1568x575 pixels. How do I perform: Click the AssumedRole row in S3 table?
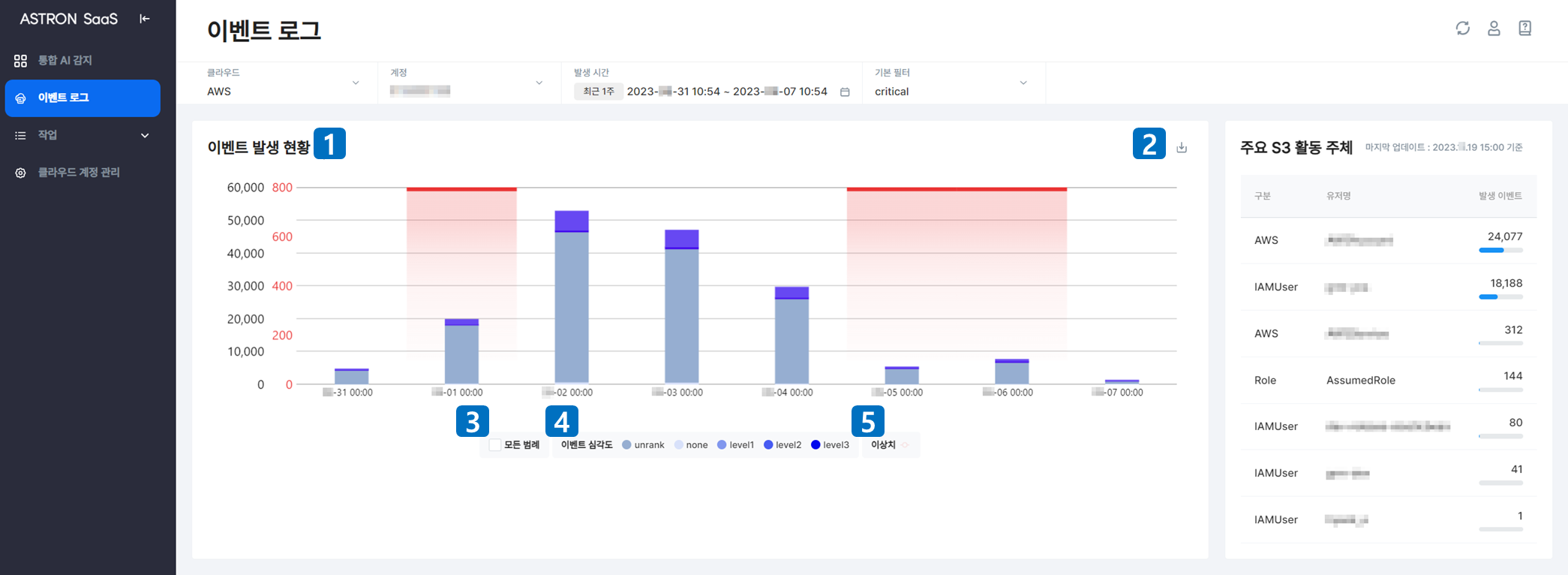(x=1388, y=381)
